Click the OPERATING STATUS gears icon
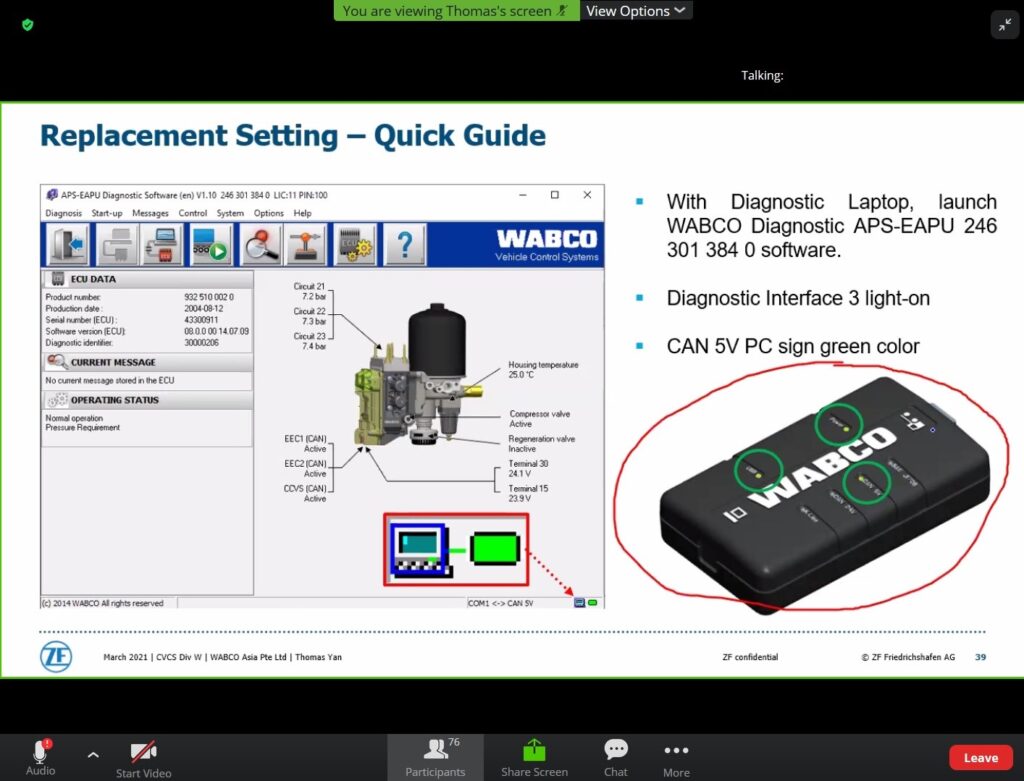The width and height of the screenshot is (1024, 781). 57,400
